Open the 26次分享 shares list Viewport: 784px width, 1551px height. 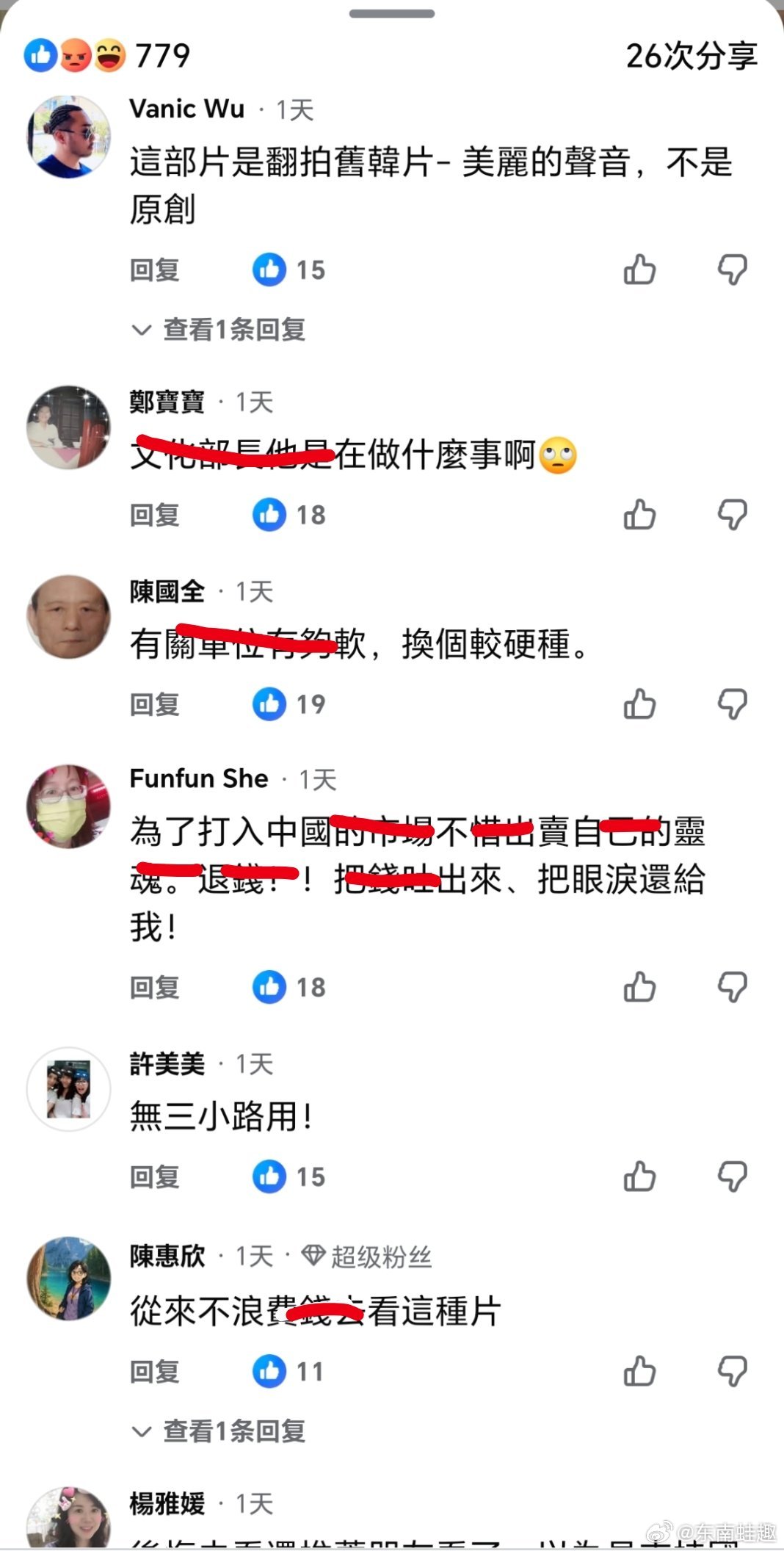(x=692, y=56)
